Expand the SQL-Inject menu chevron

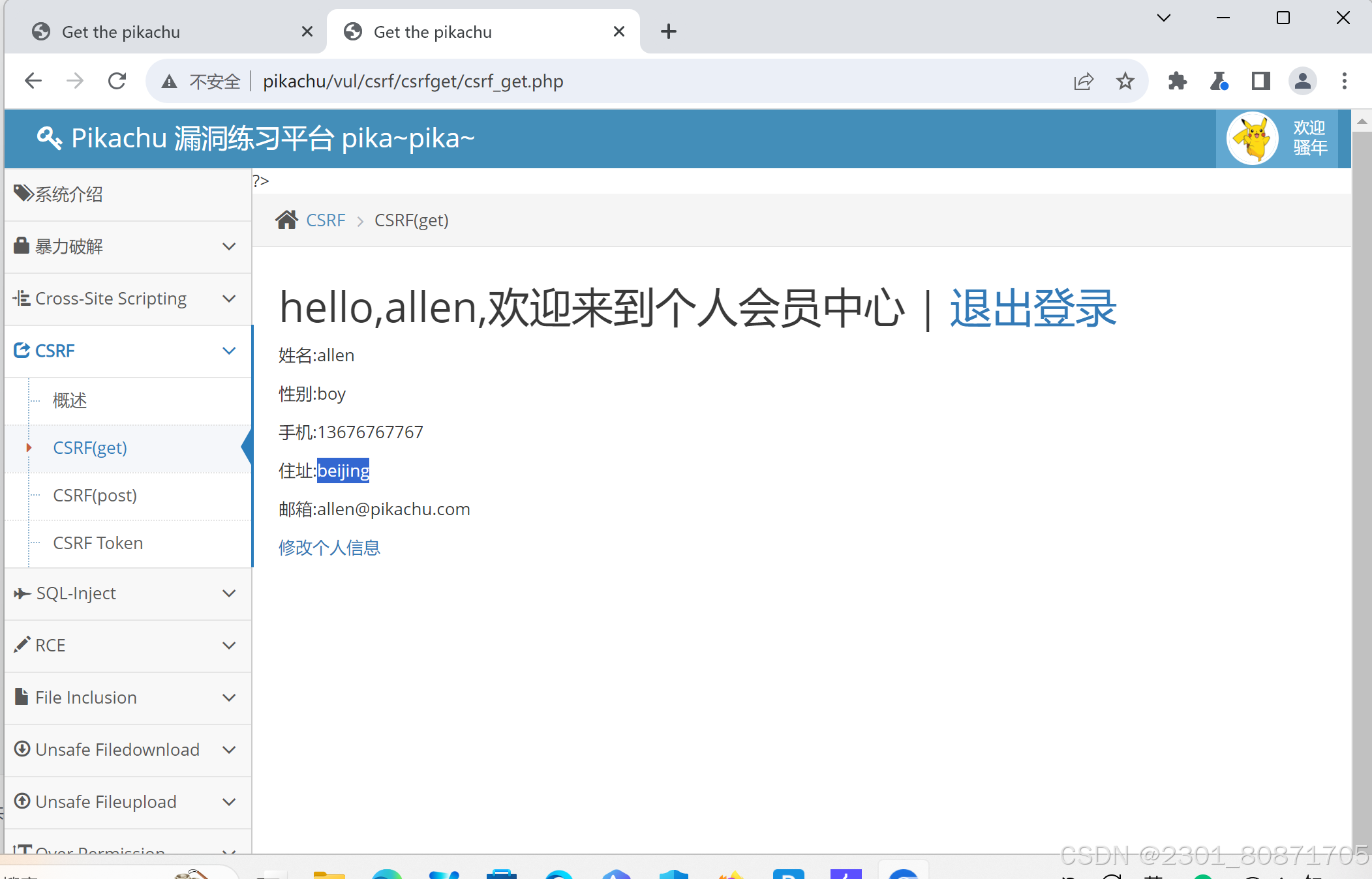click(x=228, y=593)
